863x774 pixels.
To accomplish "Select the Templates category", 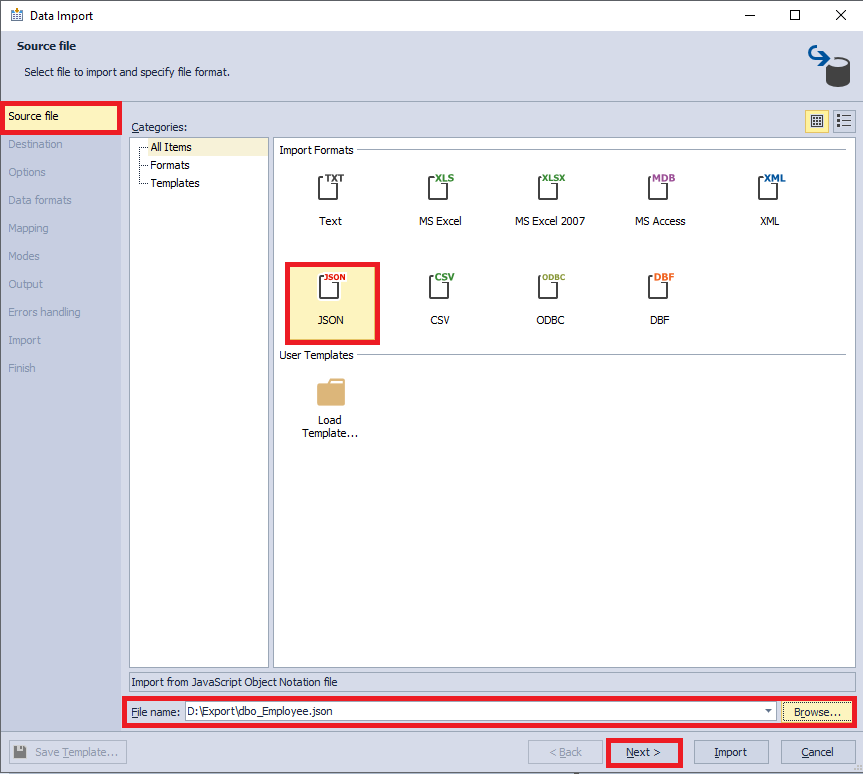I will [175, 183].
